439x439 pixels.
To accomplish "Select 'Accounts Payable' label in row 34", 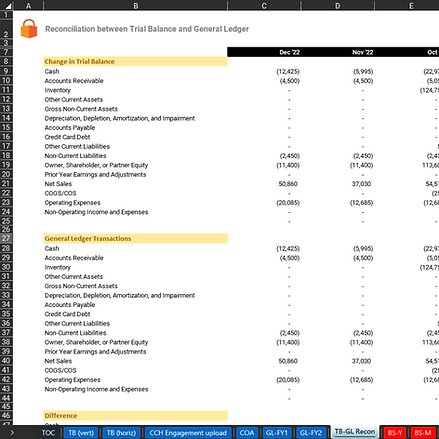I will click(x=70, y=304).
